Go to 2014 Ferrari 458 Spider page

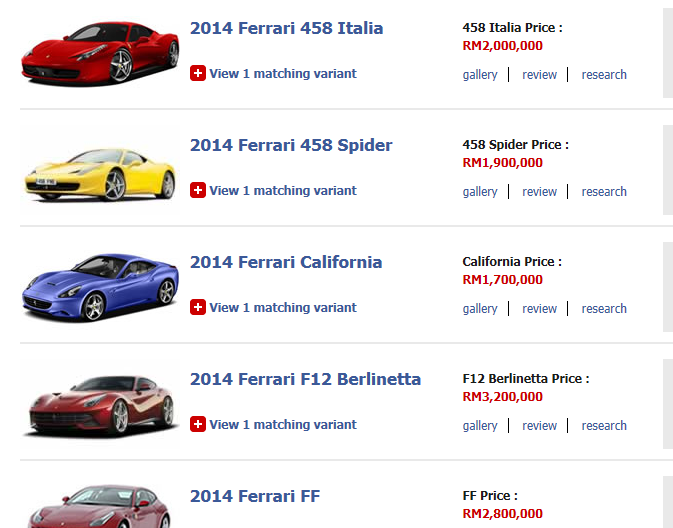pos(291,145)
